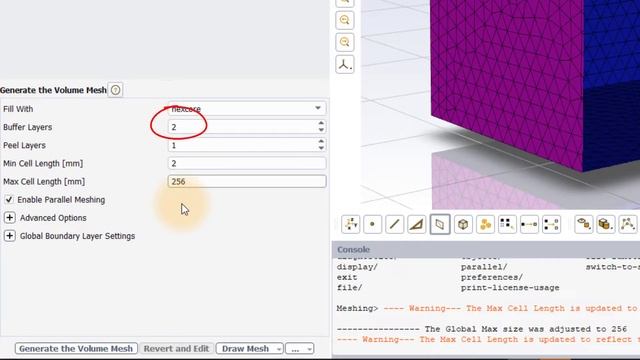Increase Peel Layers with up arrow
Image resolution: width=640 pixels, height=360 pixels.
tap(321, 141)
